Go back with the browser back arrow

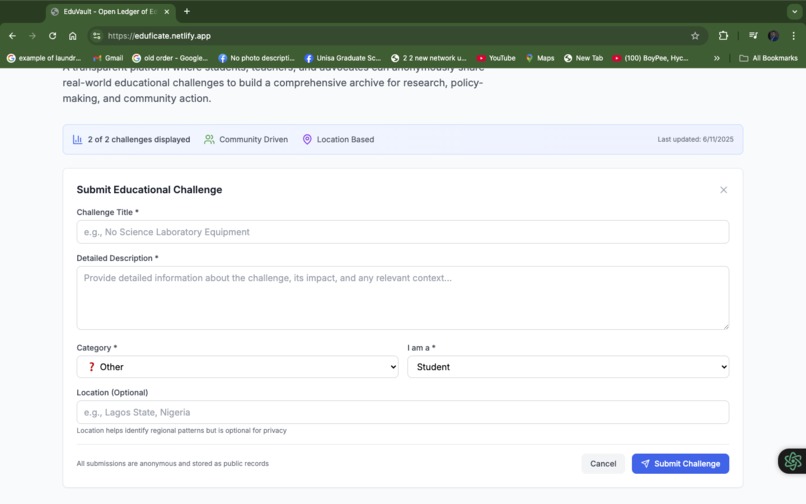coord(12,36)
